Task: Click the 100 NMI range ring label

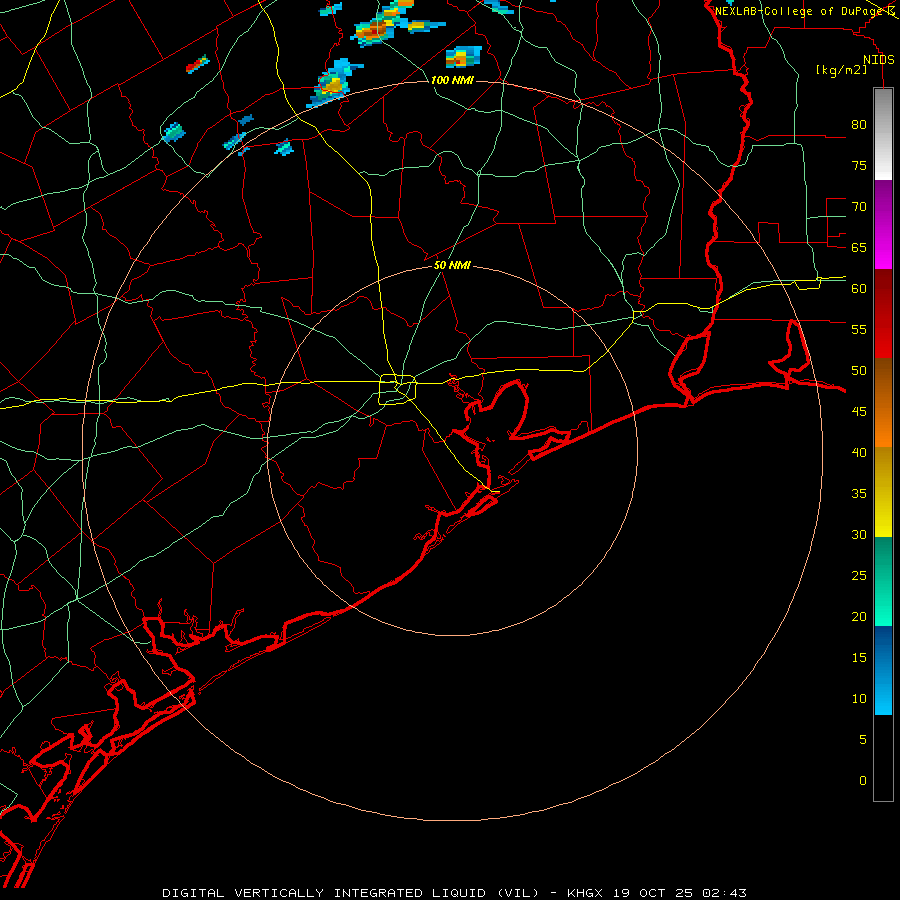Action: pyautogui.click(x=452, y=80)
